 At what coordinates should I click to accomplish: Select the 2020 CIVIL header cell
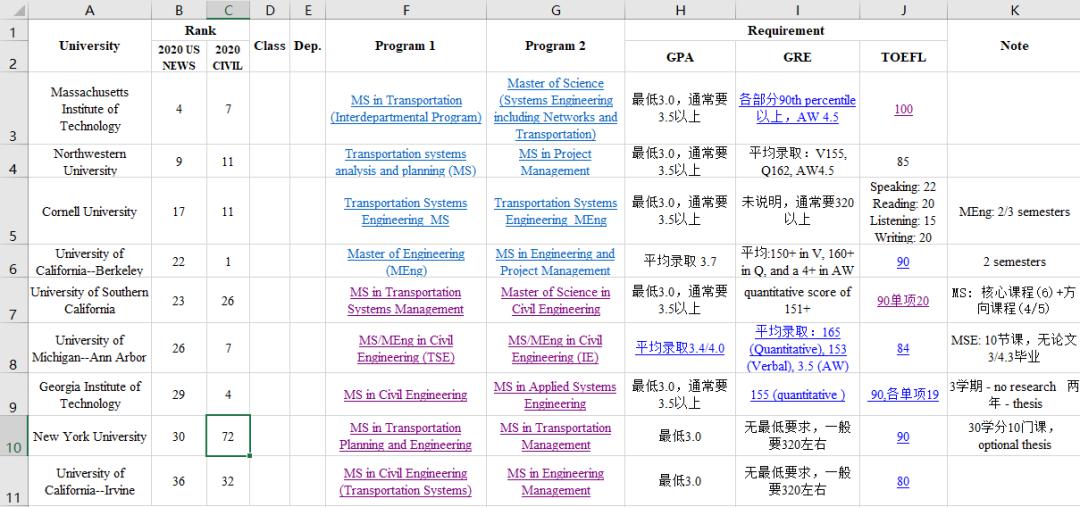228,56
